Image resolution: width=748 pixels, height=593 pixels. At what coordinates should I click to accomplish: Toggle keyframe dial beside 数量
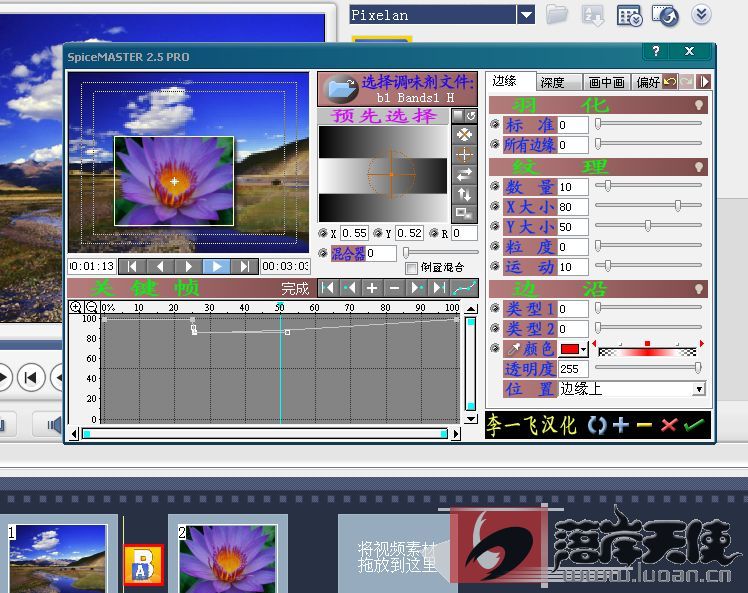tap(495, 187)
